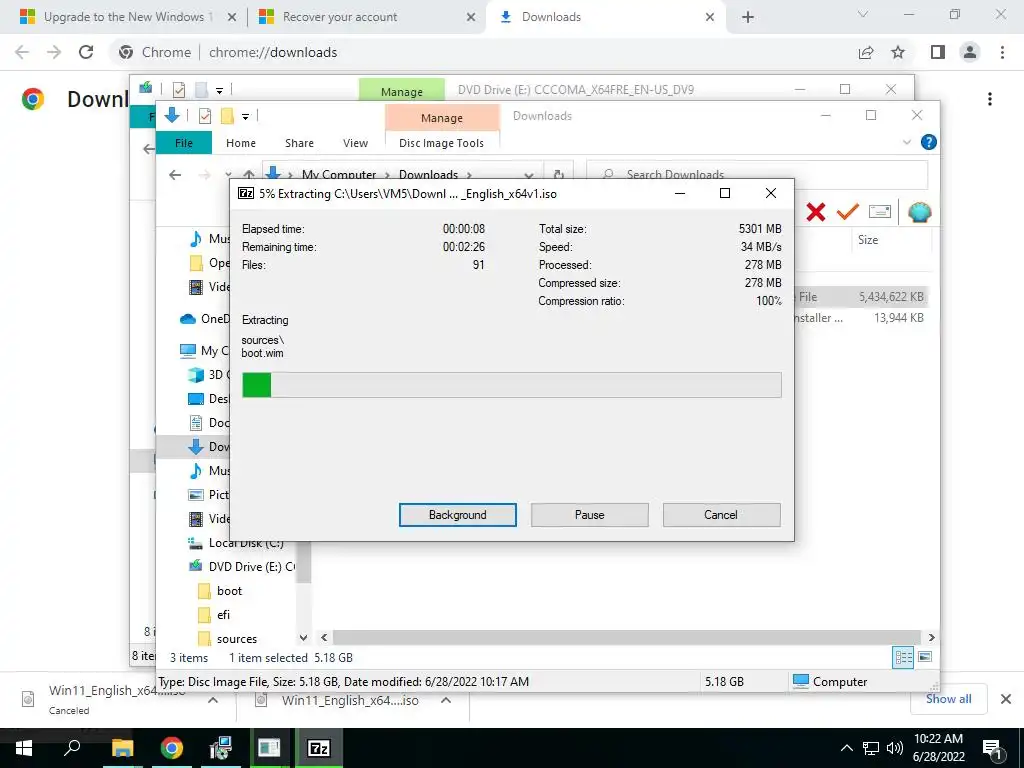This screenshot has width=1024, height=768.
Task: Open volume control in system tray
Action: point(895,748)
